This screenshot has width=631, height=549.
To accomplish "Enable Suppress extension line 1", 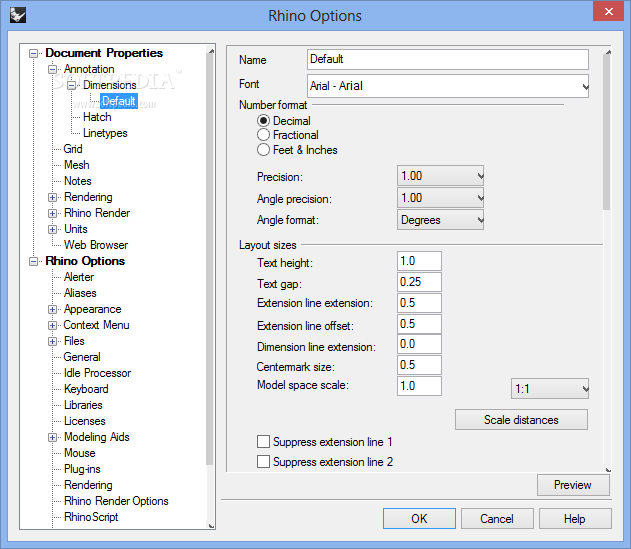I will pos(263,442).
